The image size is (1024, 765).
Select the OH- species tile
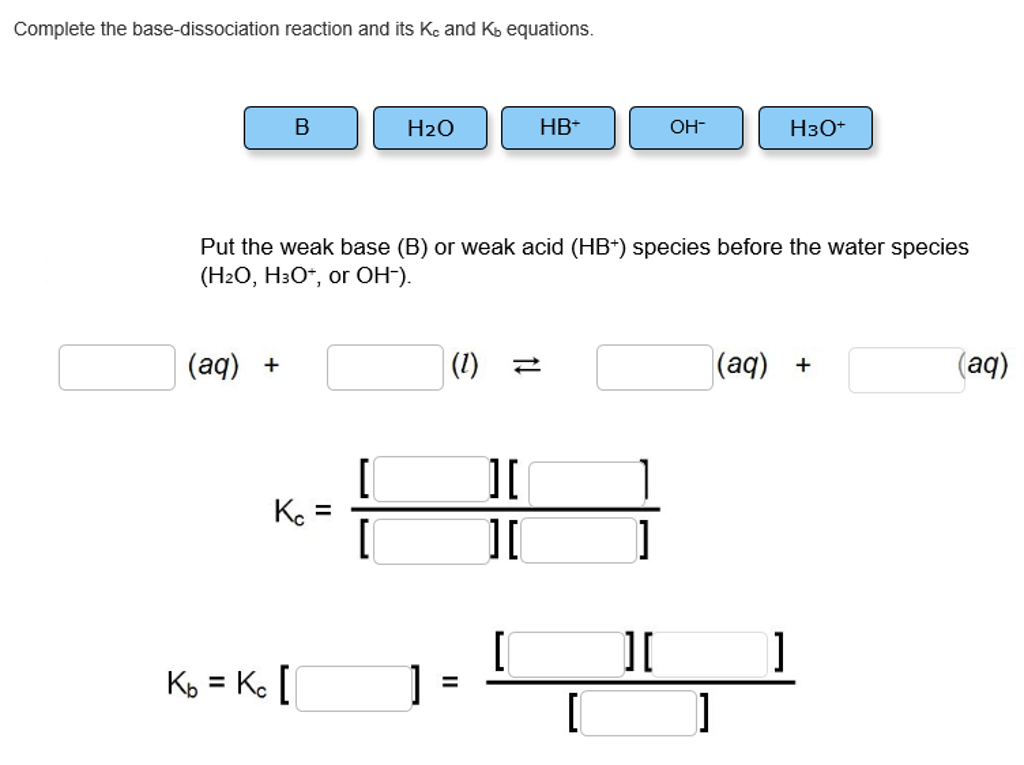pos(686,127)
